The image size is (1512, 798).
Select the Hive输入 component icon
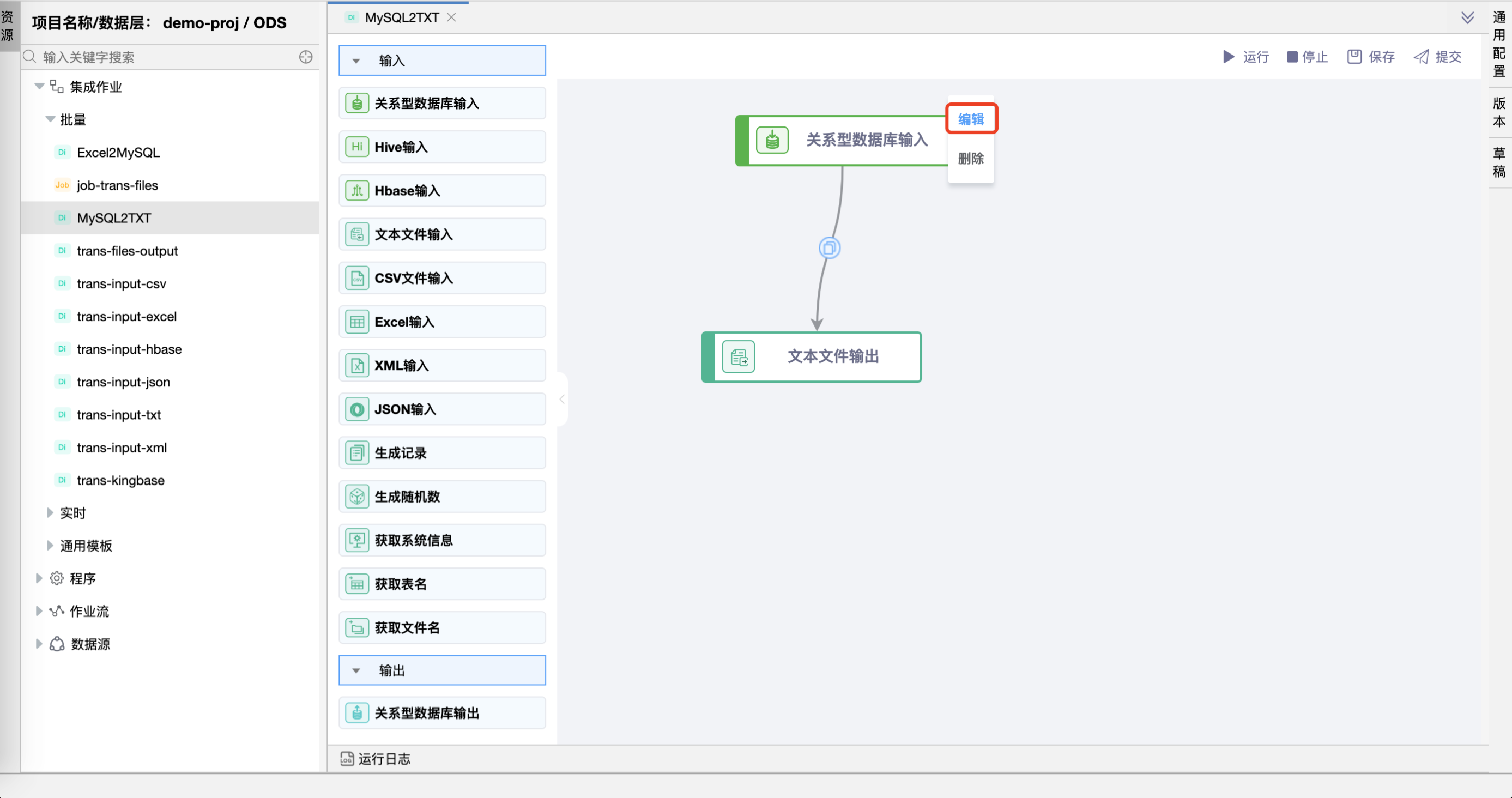coord(356,147)
